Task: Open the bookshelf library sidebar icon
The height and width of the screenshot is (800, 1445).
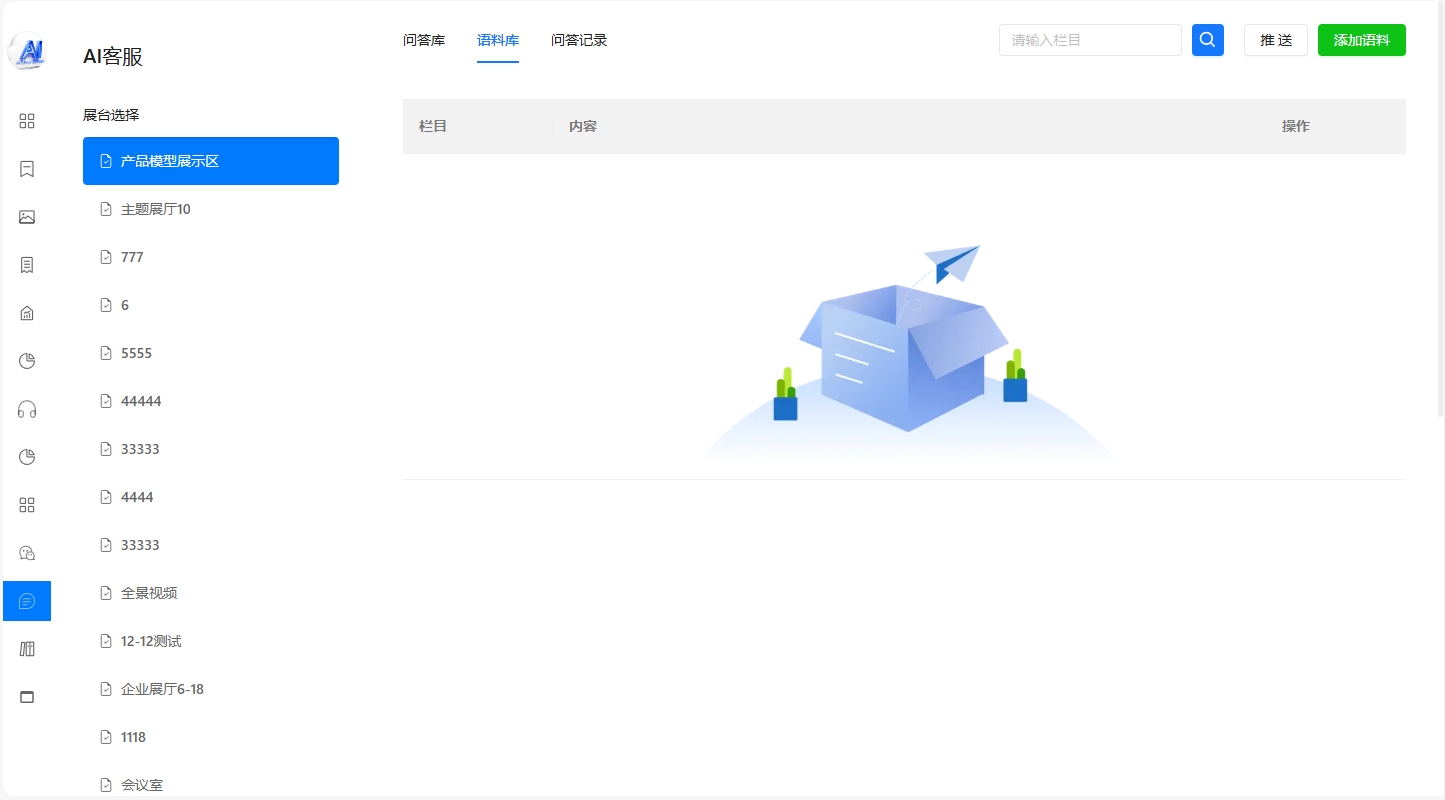Action: click(27, 649)
